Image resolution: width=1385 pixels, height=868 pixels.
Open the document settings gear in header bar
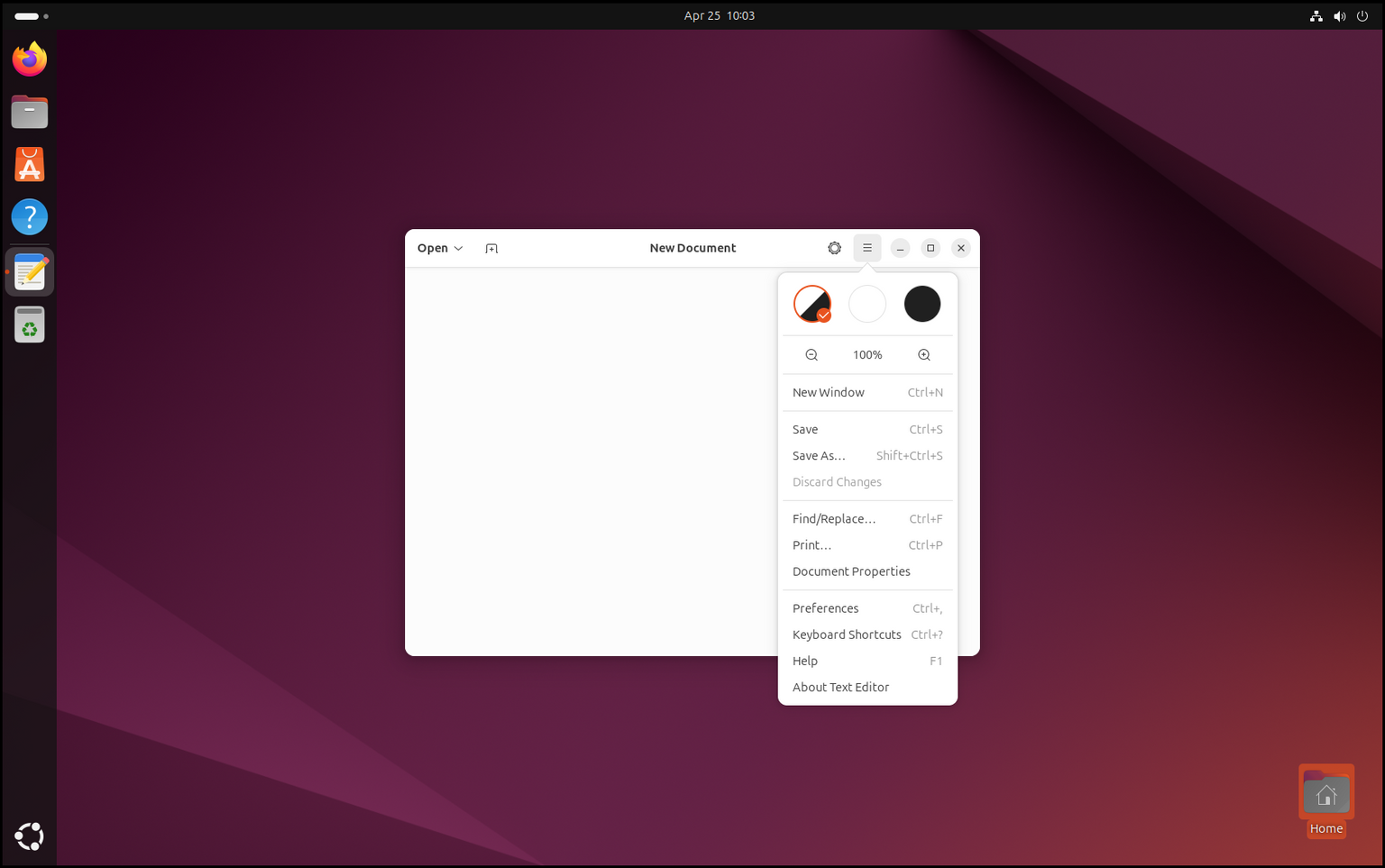834,248
